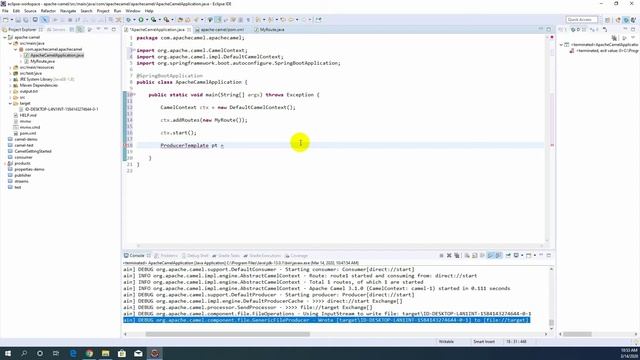Click Minimize in Project Explorer panel
Screen dimensions: 640x360
106,29
